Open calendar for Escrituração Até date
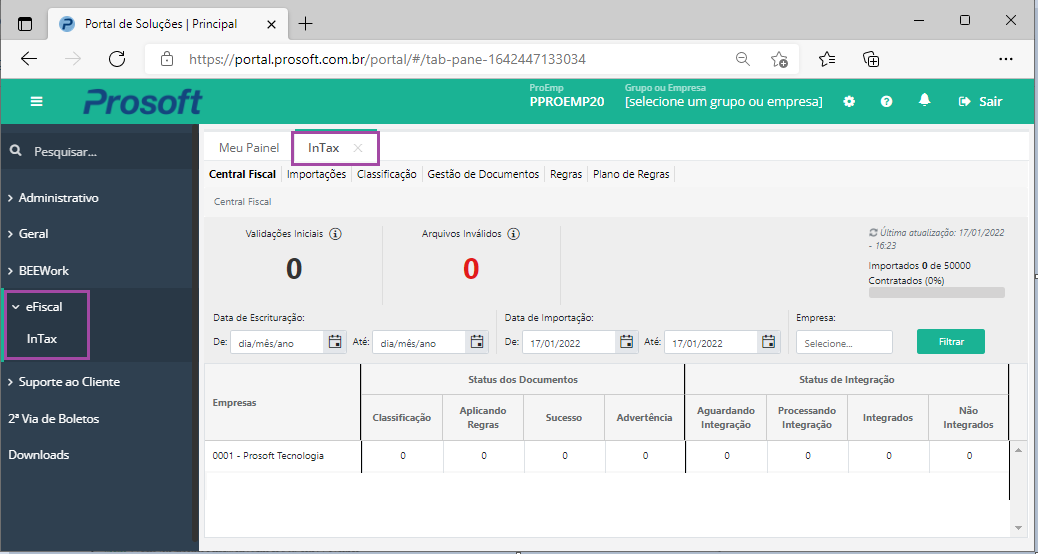1038x554 pixels. pyautogui.click(x=477, y=342)
